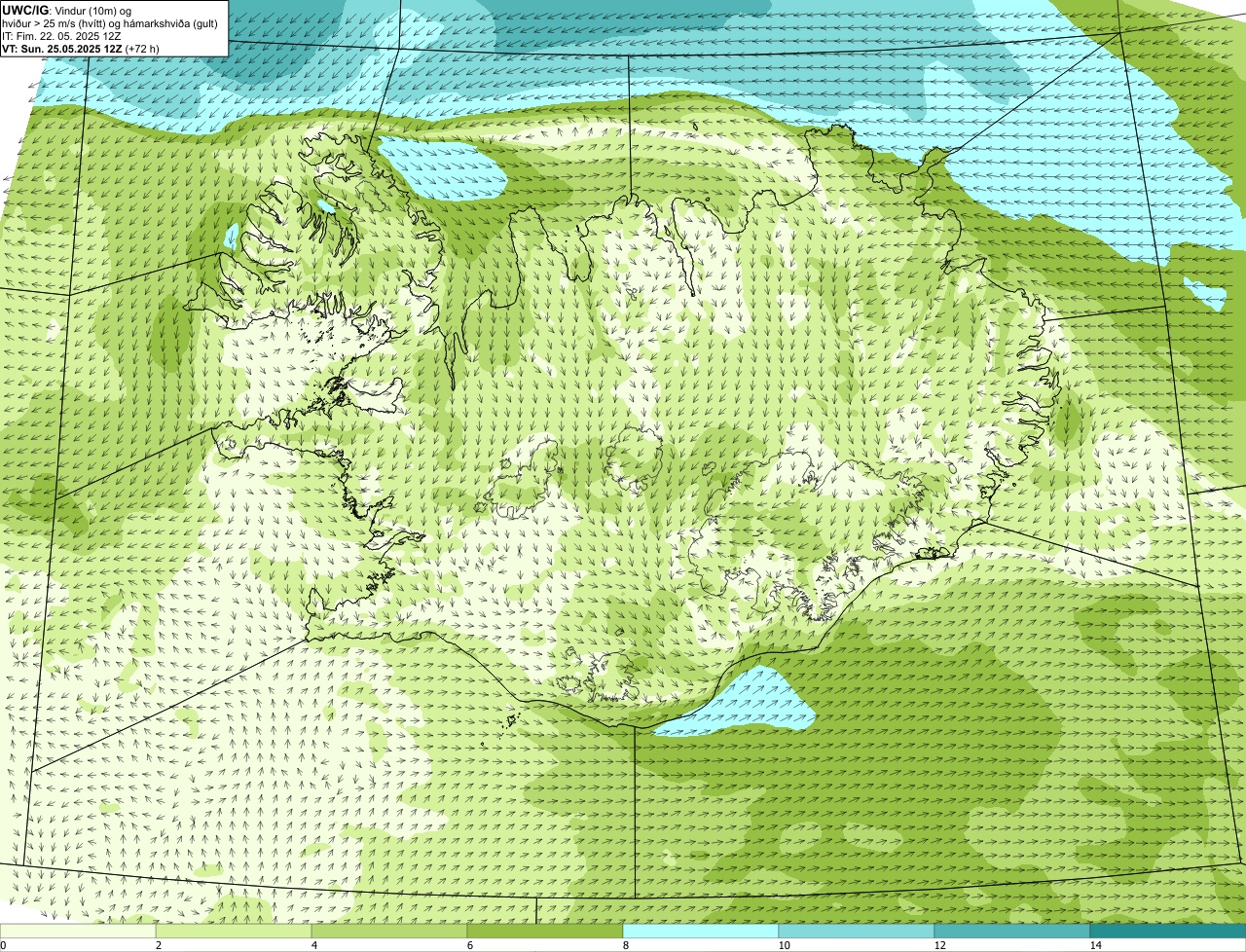Viewport: 1246px width, 952px height.
Task: Click the 'IT: Fim. 22. 05. 2025 12Z' line
Action: 61,35
